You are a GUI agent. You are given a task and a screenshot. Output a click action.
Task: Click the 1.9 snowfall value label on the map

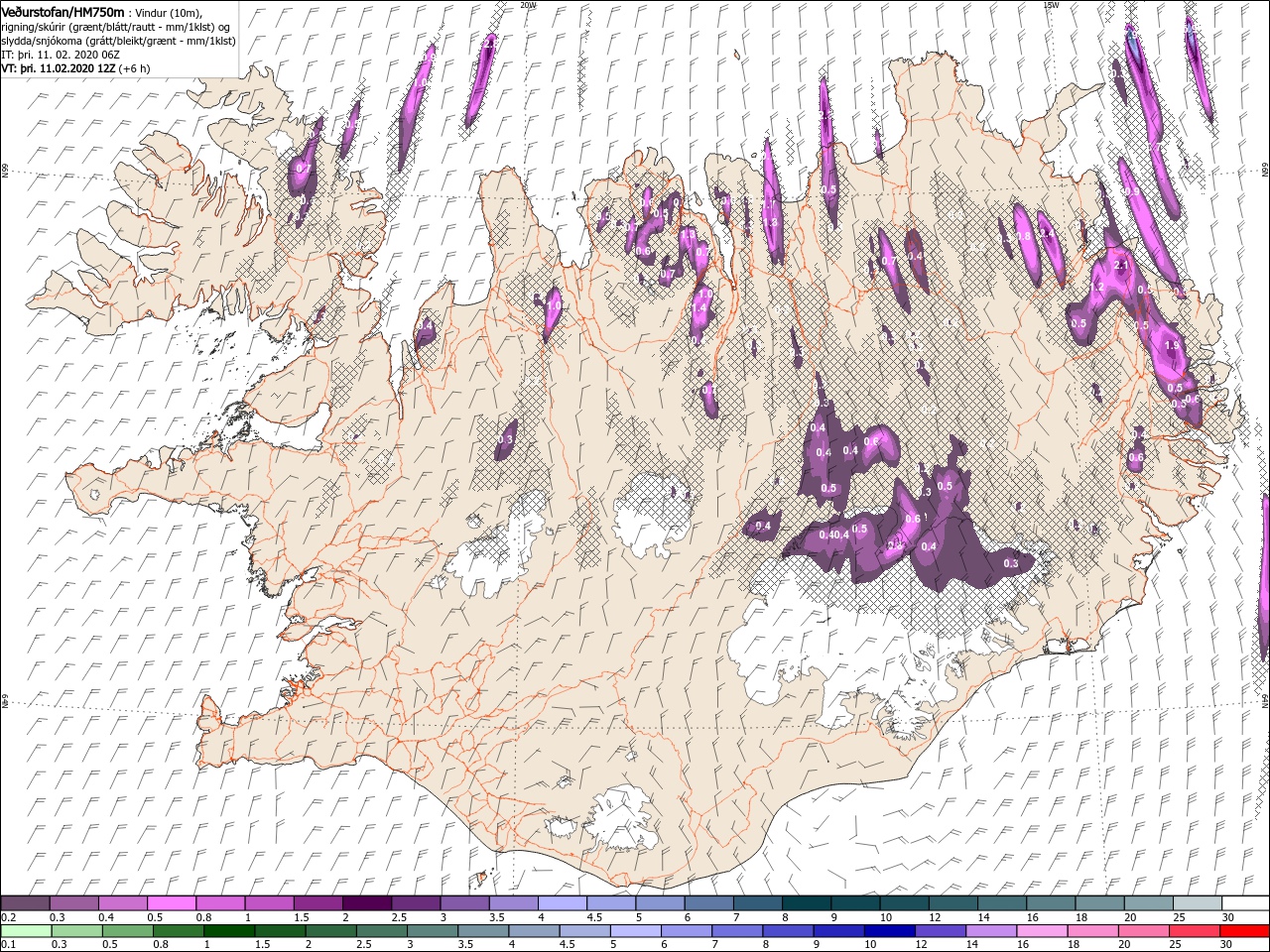[x=1172, y=346]
